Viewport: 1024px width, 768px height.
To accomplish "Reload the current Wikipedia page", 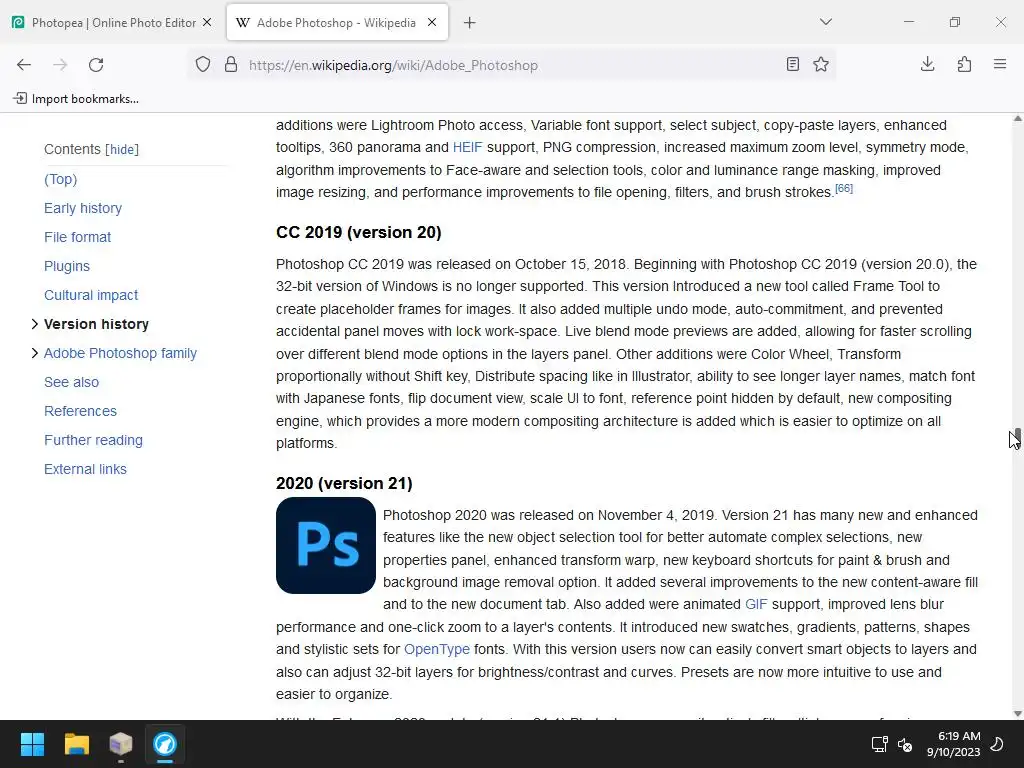I will [96, 65].
